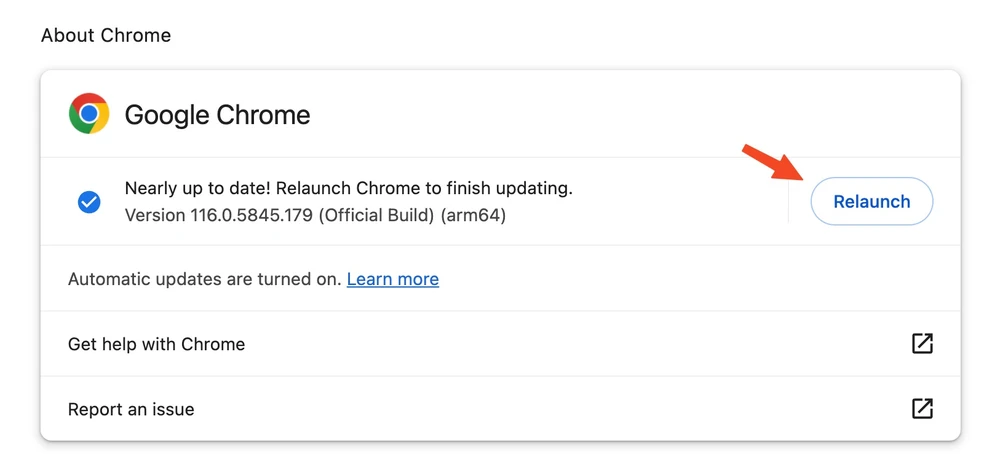Click the Version 116.0.5845.179 number
This screenshot has height=467, width=1000.
coord(250,215)
